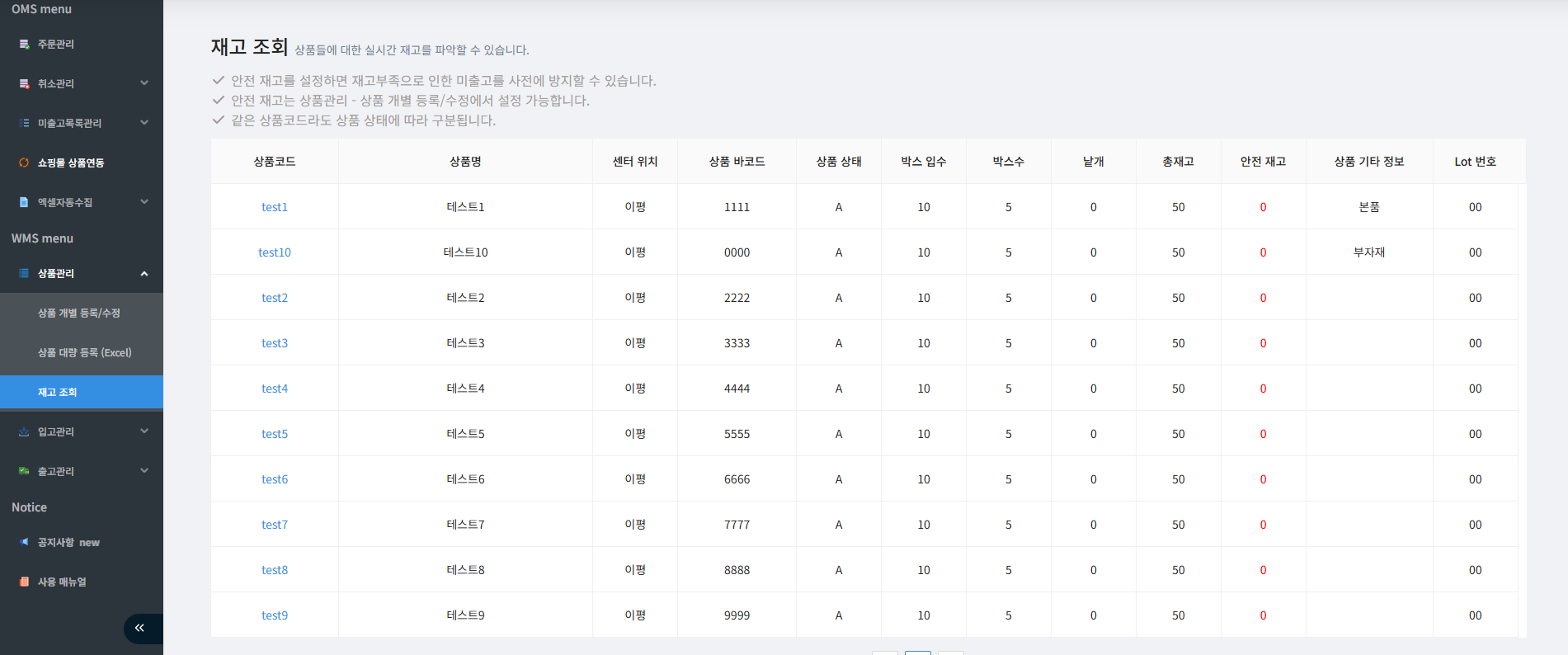
Task: Expand the 미출고목록관리 submenu chevron
Action: (144, 123)
